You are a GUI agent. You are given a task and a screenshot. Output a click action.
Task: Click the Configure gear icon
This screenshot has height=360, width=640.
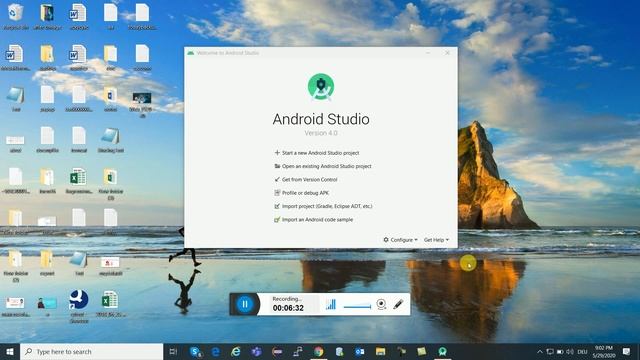coord(386,240)
